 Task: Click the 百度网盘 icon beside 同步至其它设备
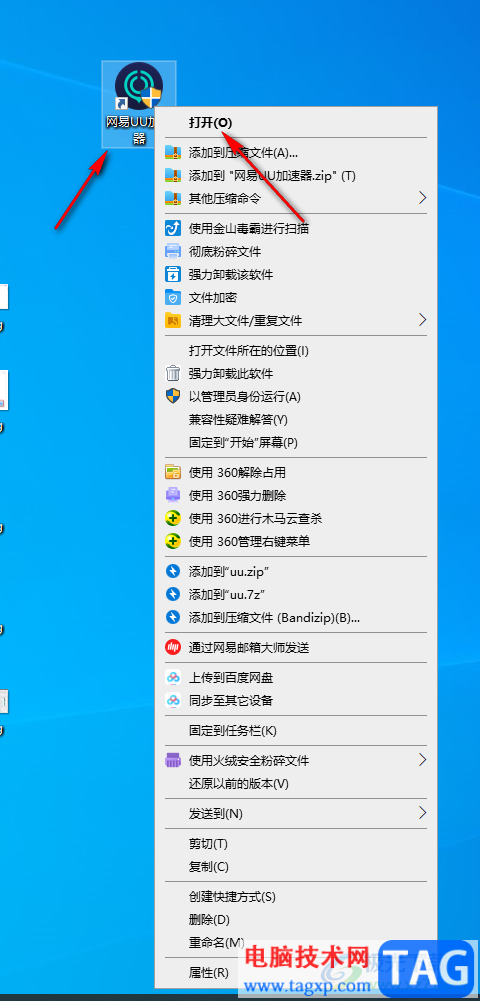click(x=173, y=700)
